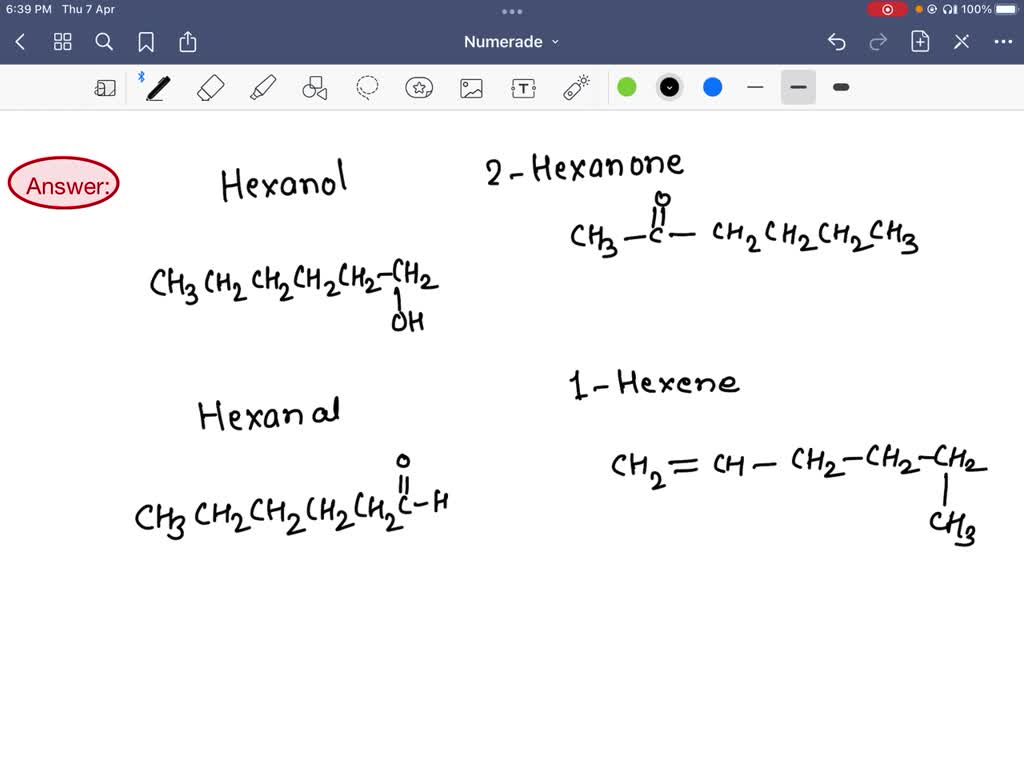1024x768 pixels.
Task: Open the page grid overview
Action: (x=62, y=42)
